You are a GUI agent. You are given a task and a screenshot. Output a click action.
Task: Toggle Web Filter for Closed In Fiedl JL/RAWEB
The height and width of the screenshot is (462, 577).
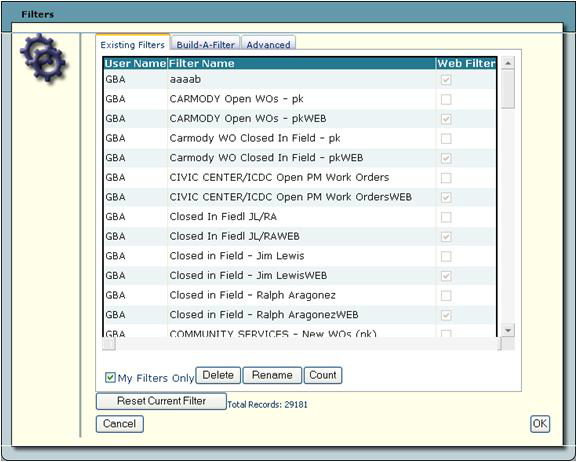click(446, 237)
